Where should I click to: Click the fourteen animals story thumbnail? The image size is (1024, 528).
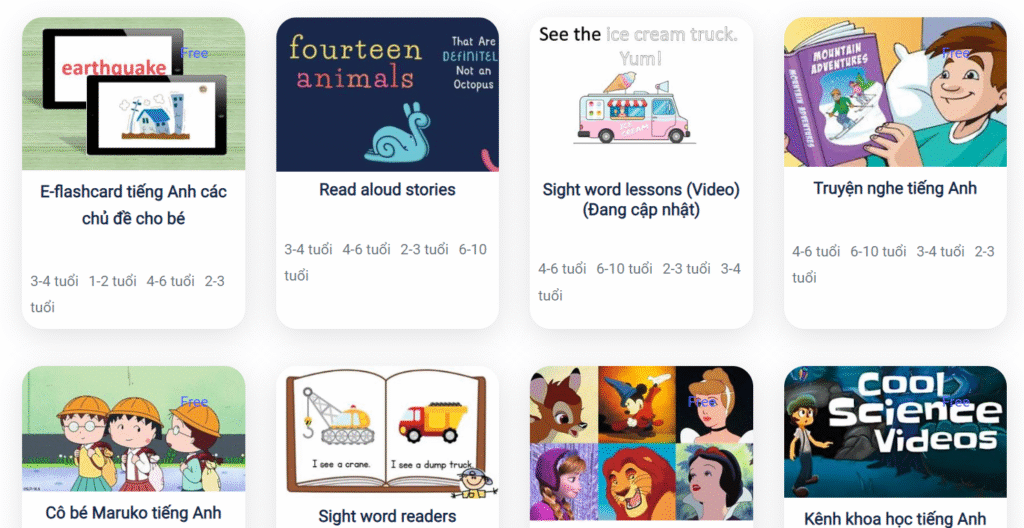[x=387, y=95]
